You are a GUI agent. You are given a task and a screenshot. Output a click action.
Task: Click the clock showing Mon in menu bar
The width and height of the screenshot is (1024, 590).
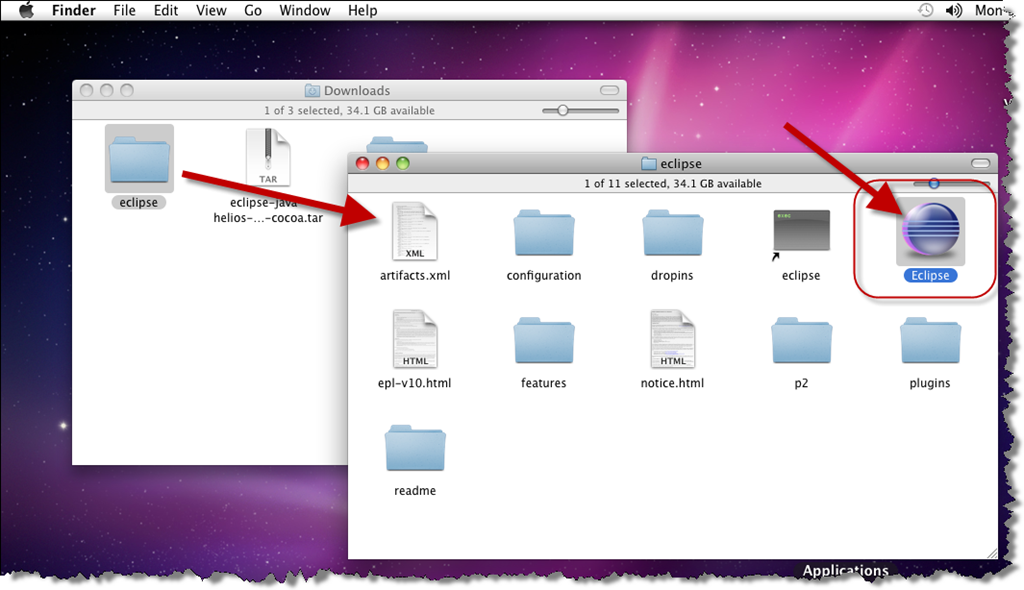(x=989, y=10)
